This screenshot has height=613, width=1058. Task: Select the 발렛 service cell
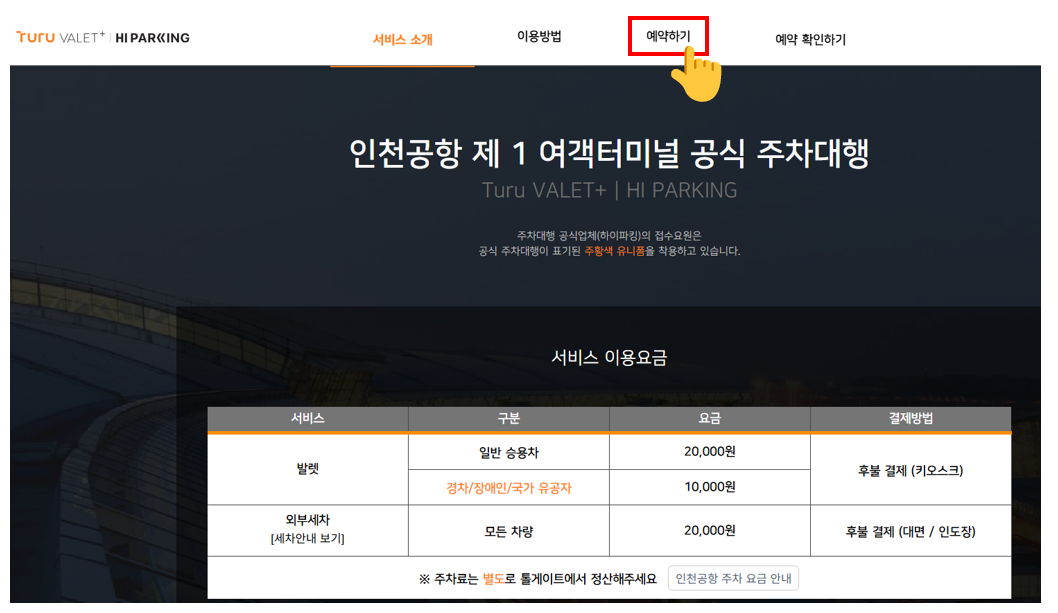(x=308, y=469)
